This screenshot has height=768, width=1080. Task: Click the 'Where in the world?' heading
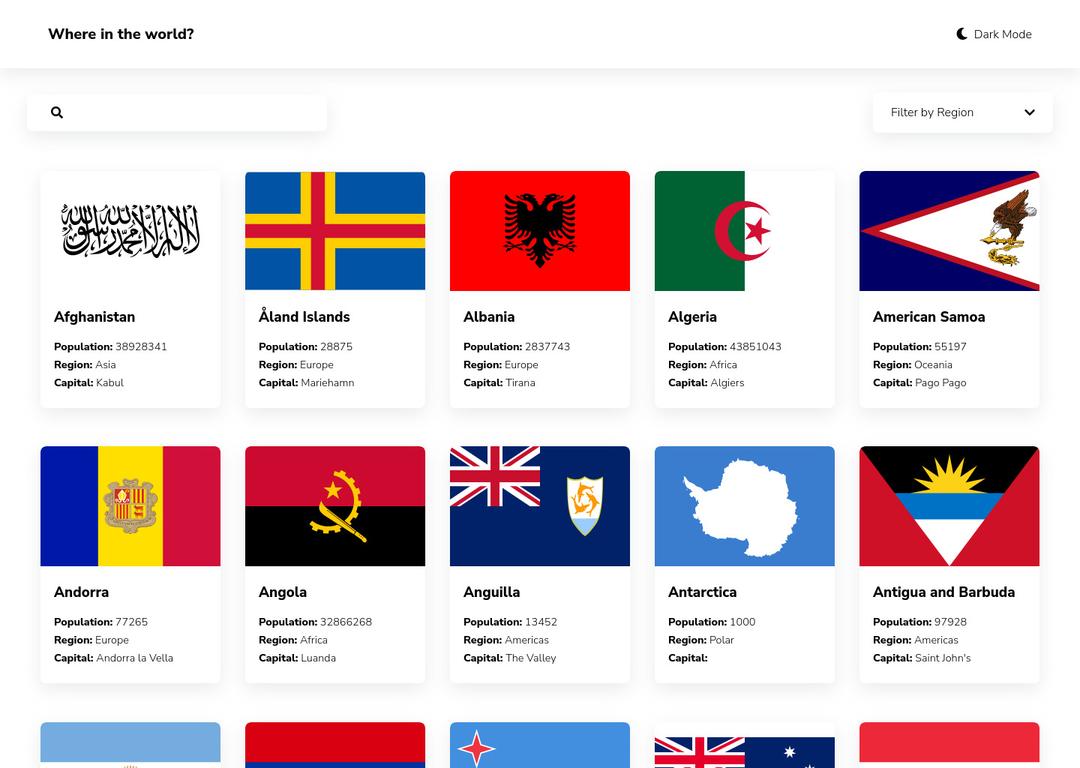tap(121, 34)
